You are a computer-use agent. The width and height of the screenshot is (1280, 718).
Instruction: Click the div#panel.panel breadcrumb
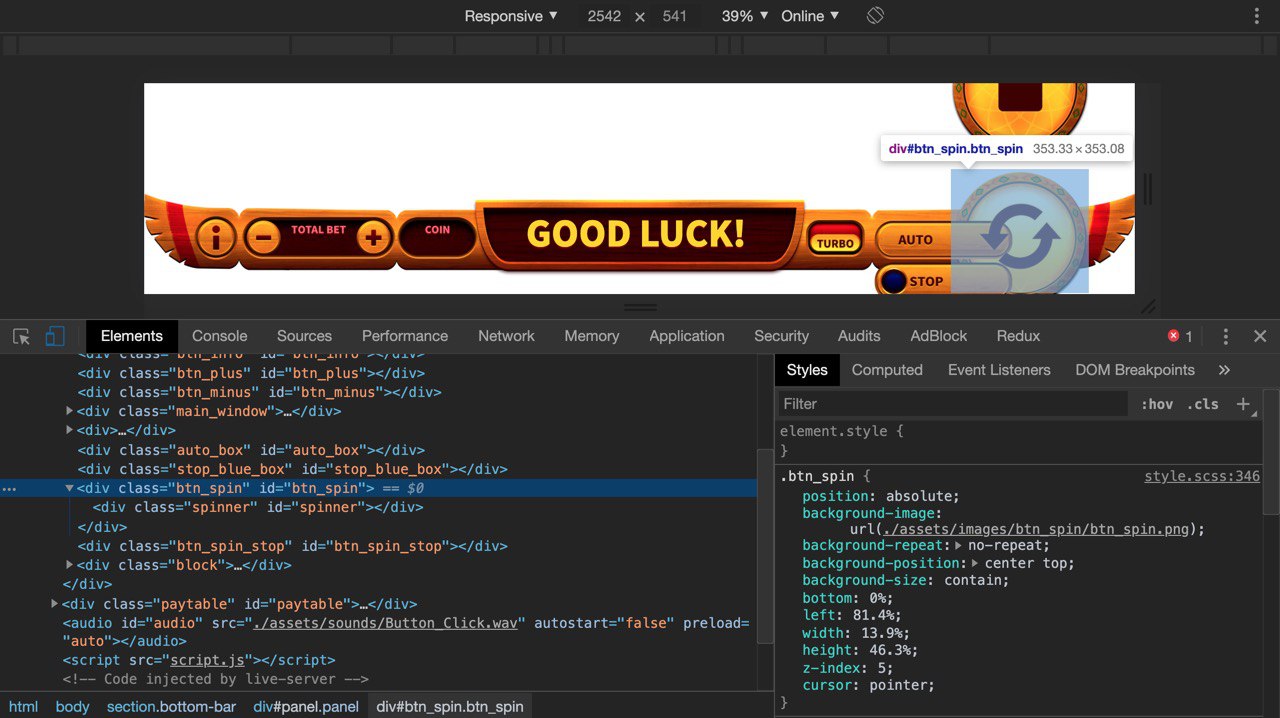coord(306,706)
